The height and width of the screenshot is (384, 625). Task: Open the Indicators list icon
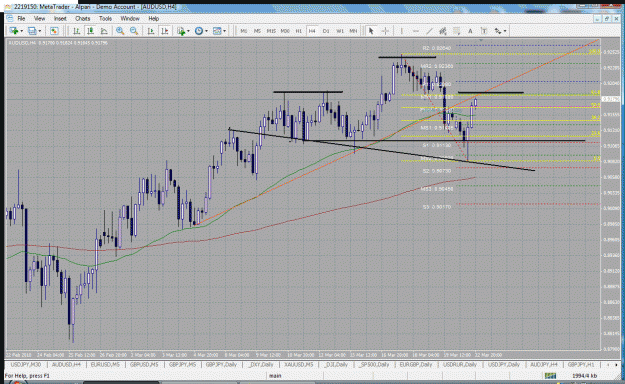181,31
